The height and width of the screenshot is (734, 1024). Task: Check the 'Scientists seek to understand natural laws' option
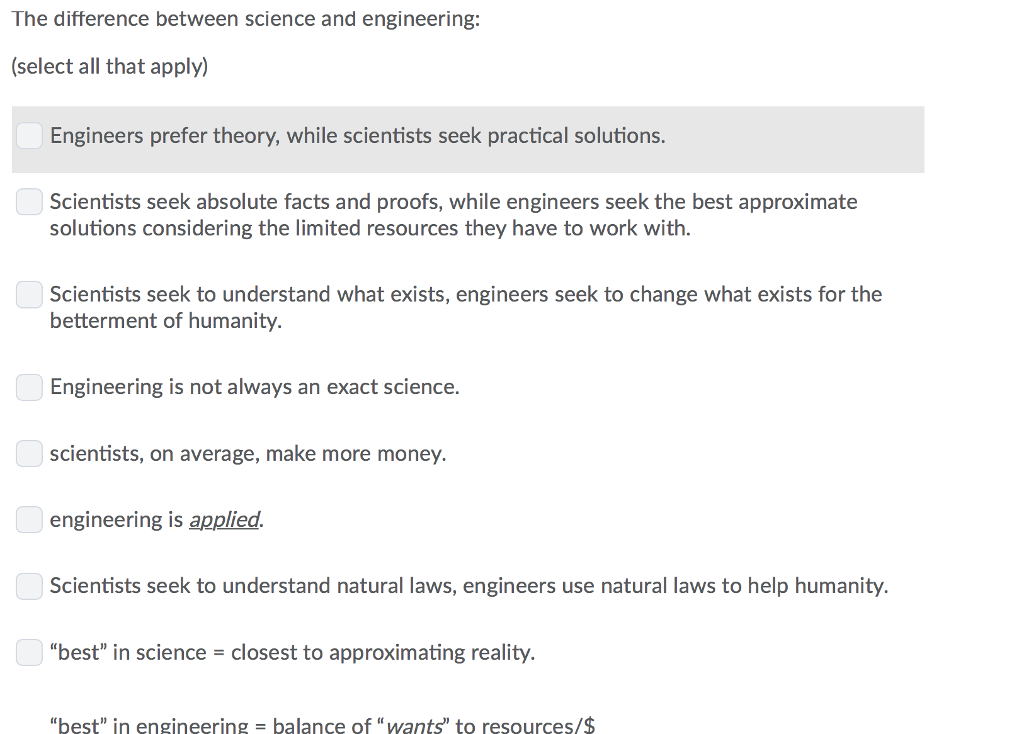pos(29,586)
